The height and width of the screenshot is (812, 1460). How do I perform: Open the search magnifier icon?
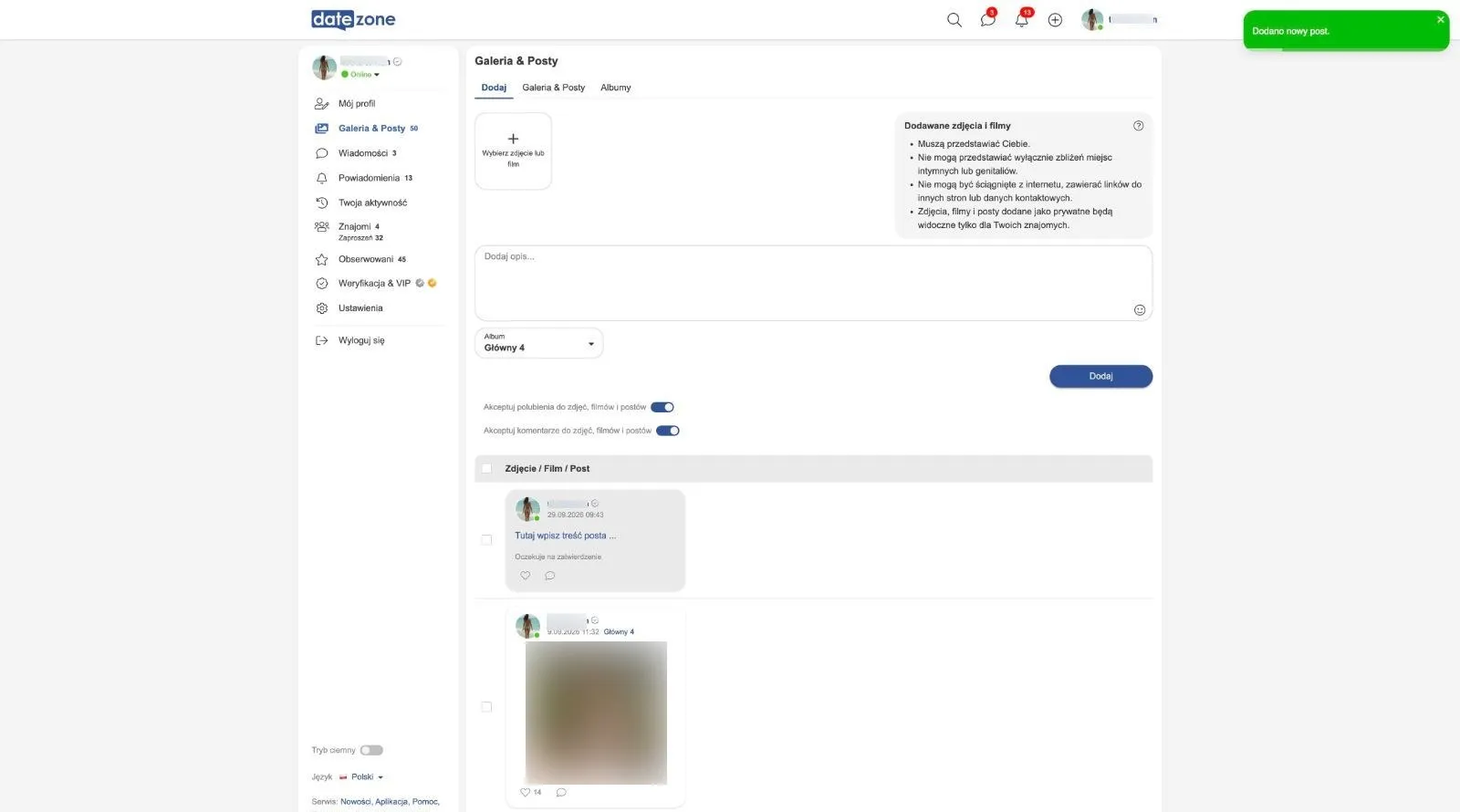pos(954,20)
